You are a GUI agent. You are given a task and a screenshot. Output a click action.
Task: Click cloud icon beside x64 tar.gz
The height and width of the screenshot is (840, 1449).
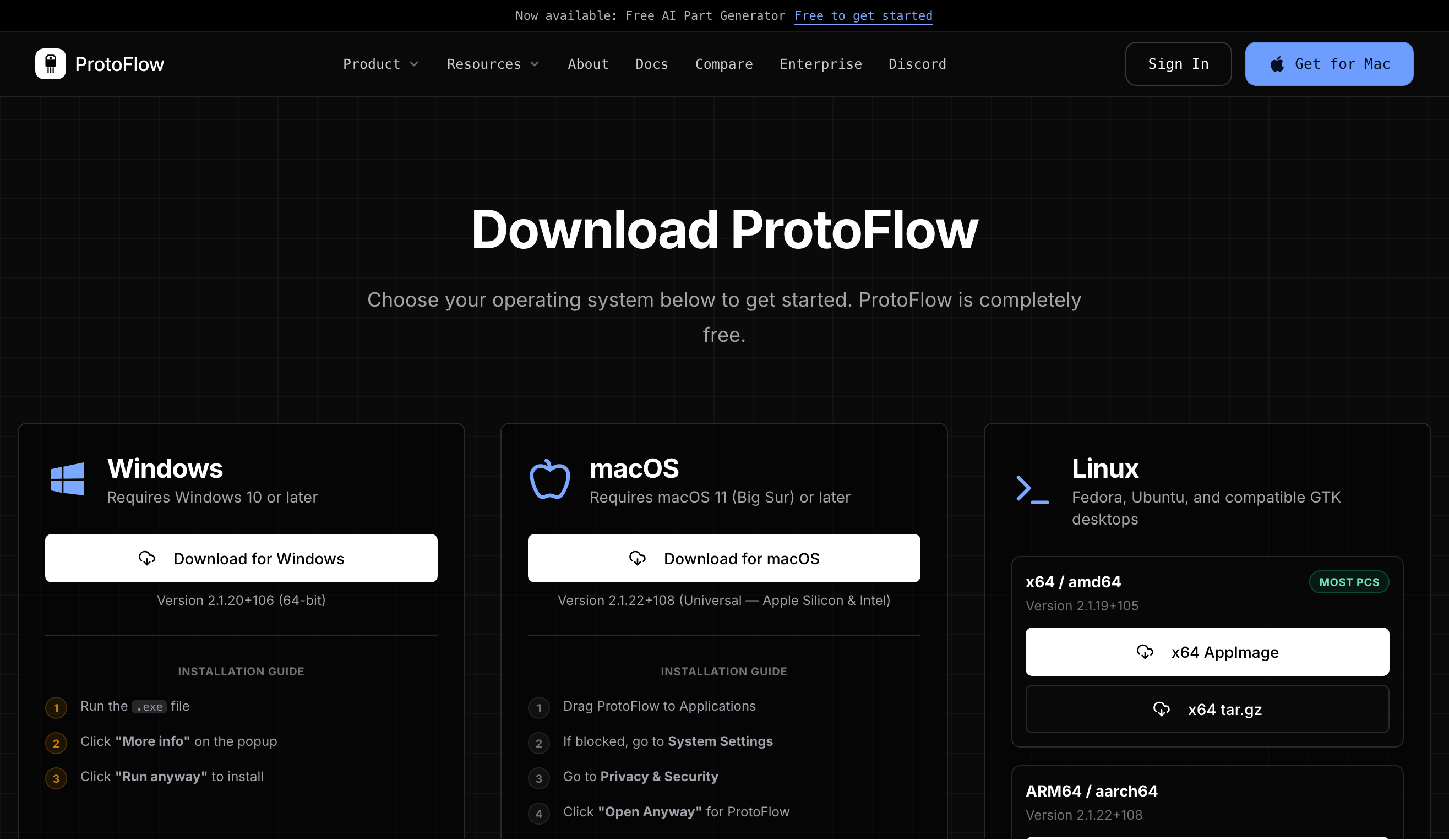pyautogui.click(x=1162, y=710)
